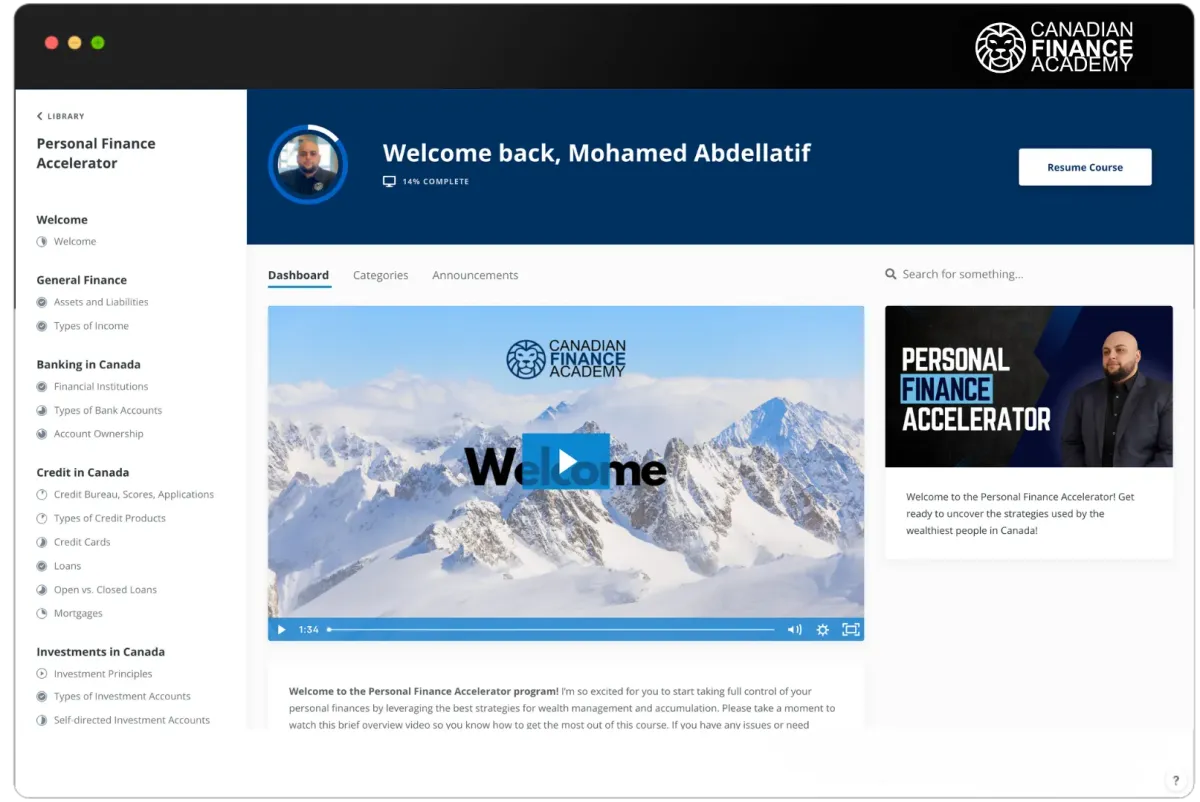Open the Types of Credit Products lesson
1200x802 pixels.
tap(110, 519)
